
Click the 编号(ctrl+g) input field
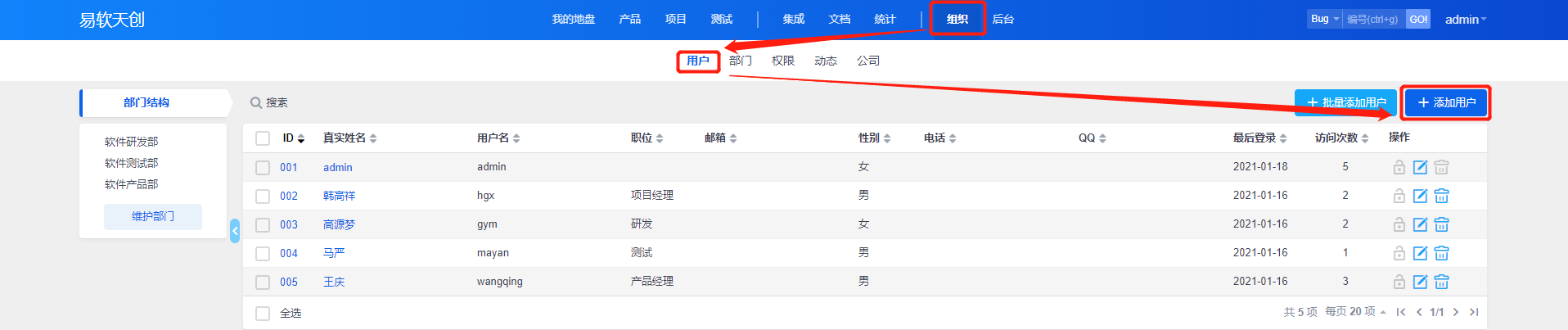(x=1374, y=19)
